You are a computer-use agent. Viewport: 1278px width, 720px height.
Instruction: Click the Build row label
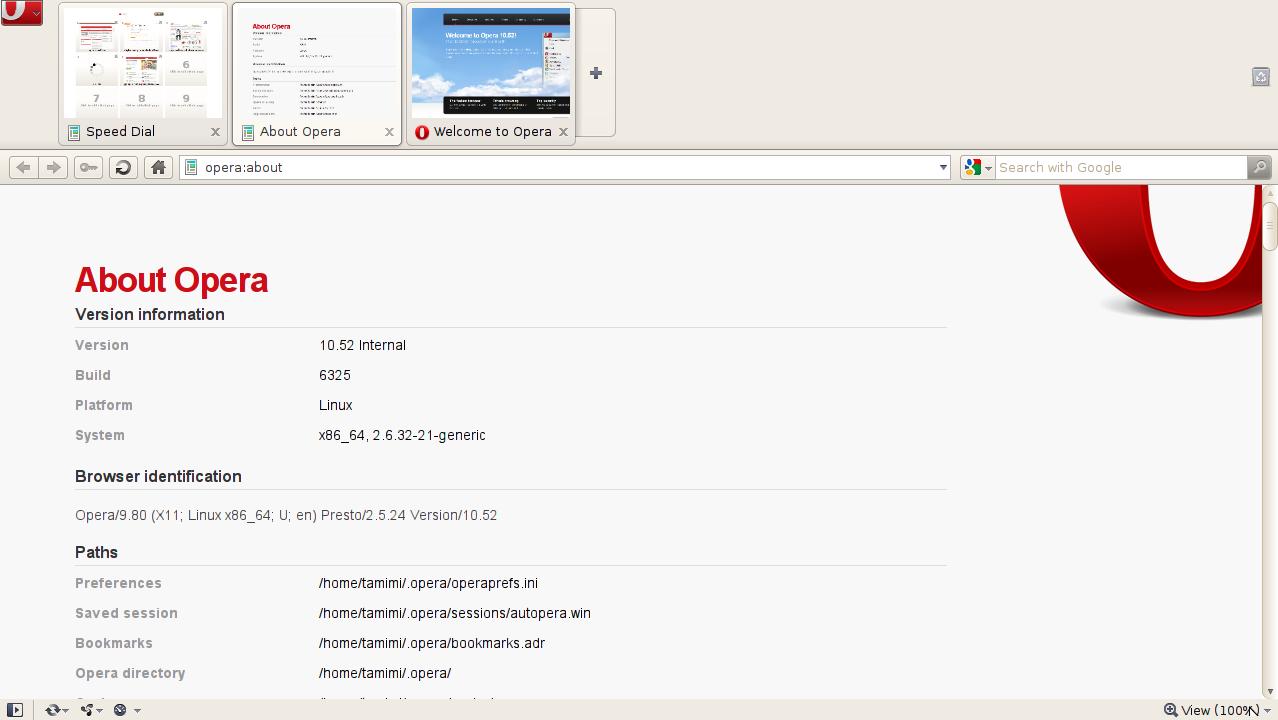[93, 375]
